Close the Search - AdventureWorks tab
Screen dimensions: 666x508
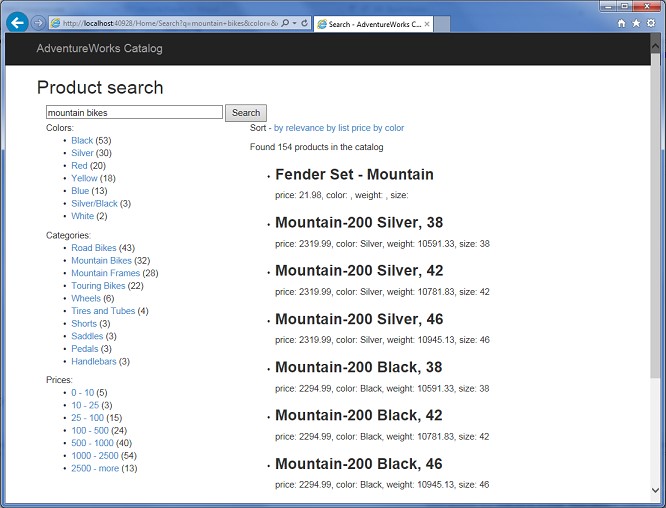(427, 24)
